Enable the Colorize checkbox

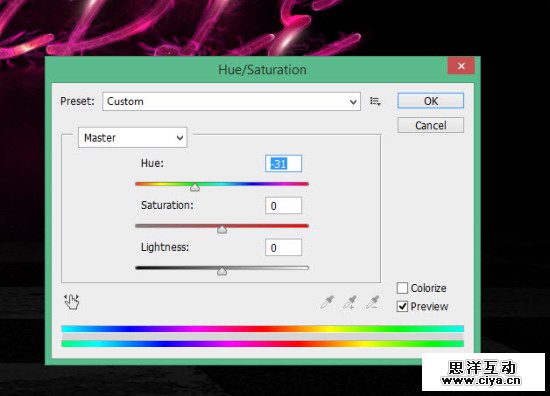tap(402, 288)
